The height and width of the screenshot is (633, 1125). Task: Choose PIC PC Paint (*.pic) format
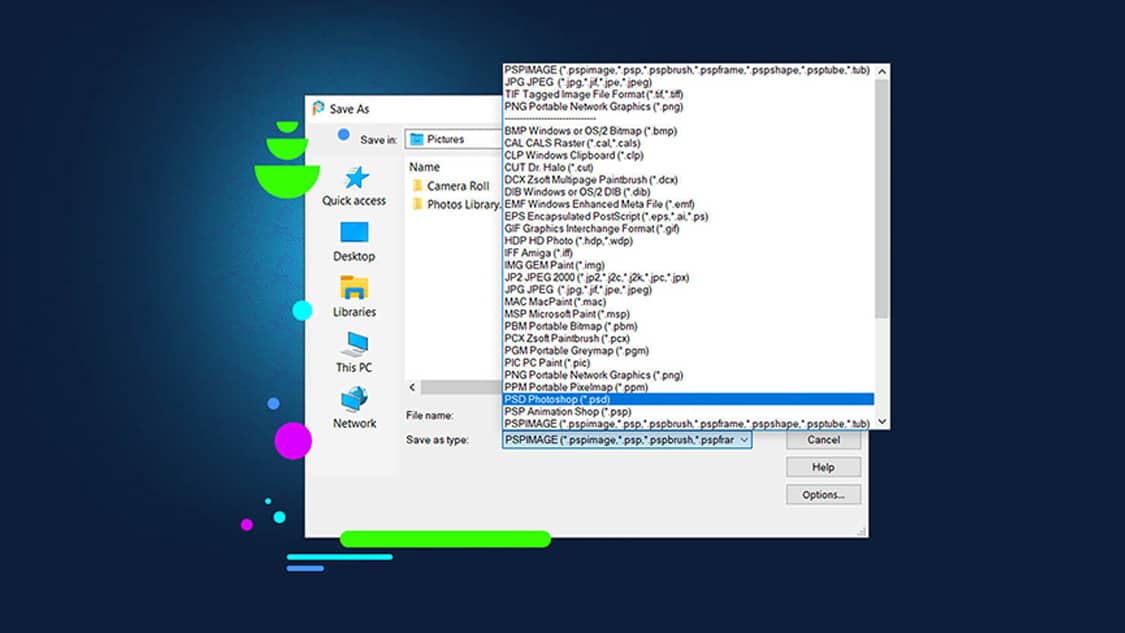point(688,362)
